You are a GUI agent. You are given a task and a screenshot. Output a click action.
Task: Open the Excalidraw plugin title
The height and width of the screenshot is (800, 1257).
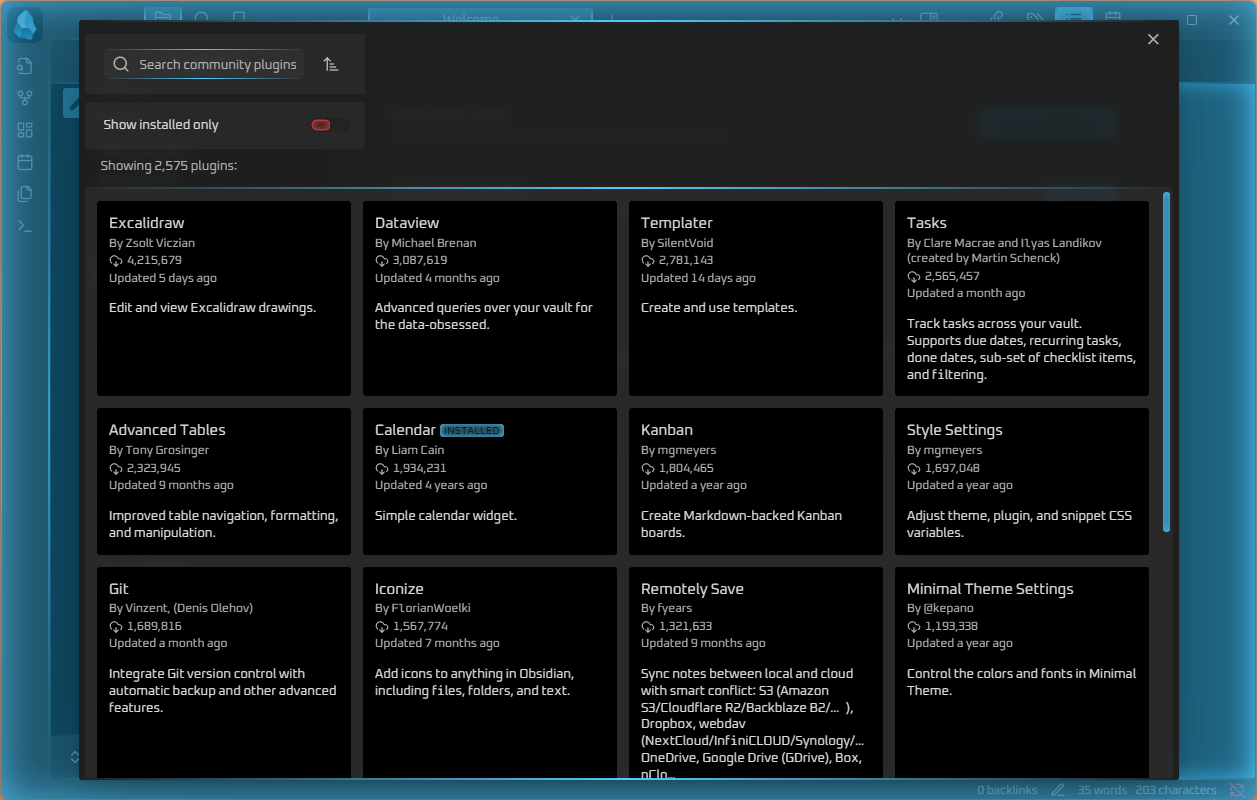[x=147, y=223]
